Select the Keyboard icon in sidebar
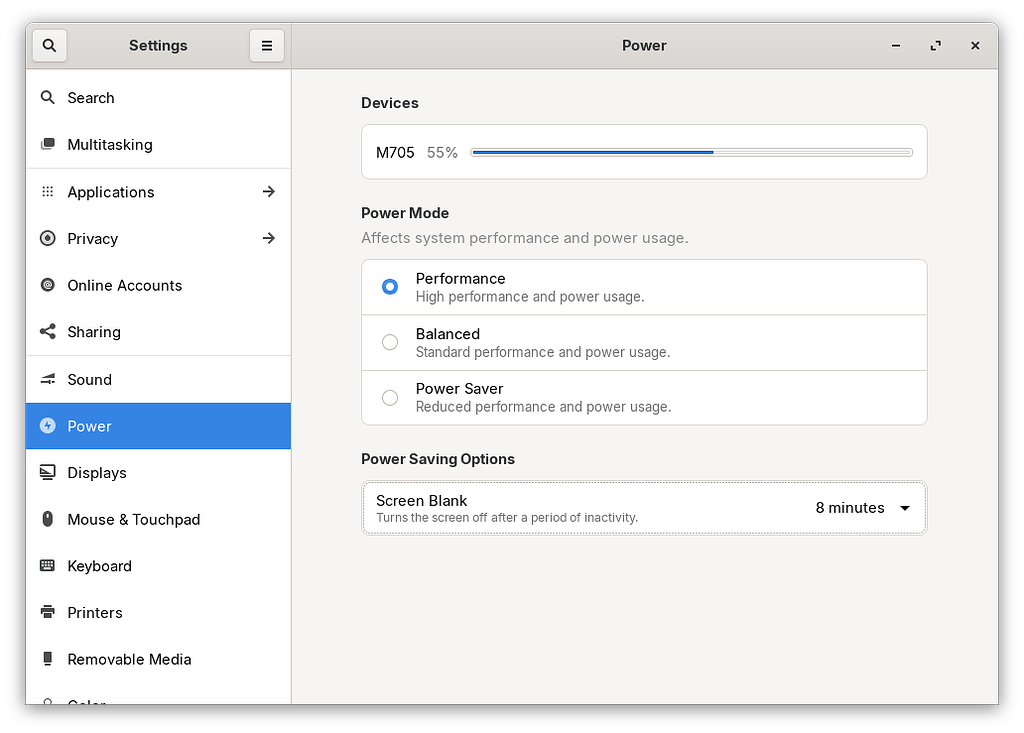 47,566
